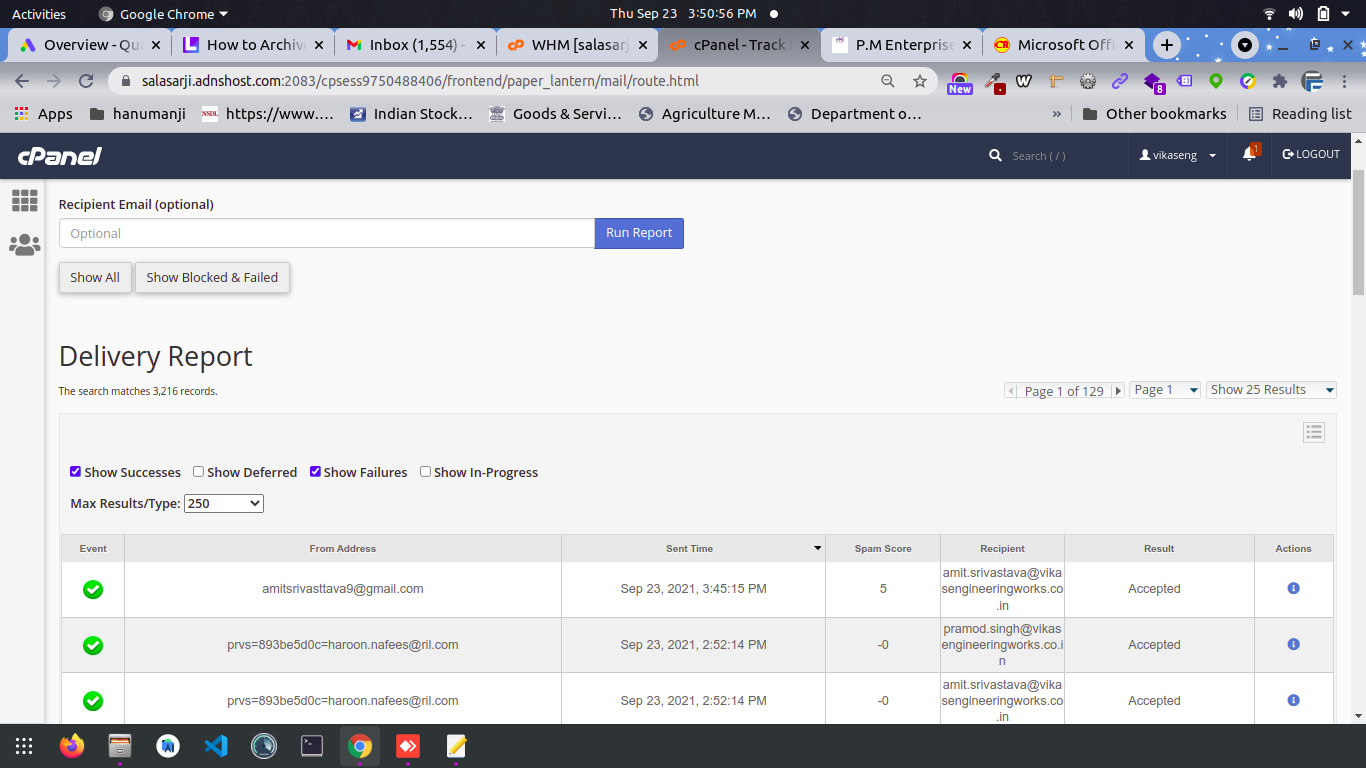The image size is (1366, 768).
Task: Click the Run Report button
Action: 639,233
